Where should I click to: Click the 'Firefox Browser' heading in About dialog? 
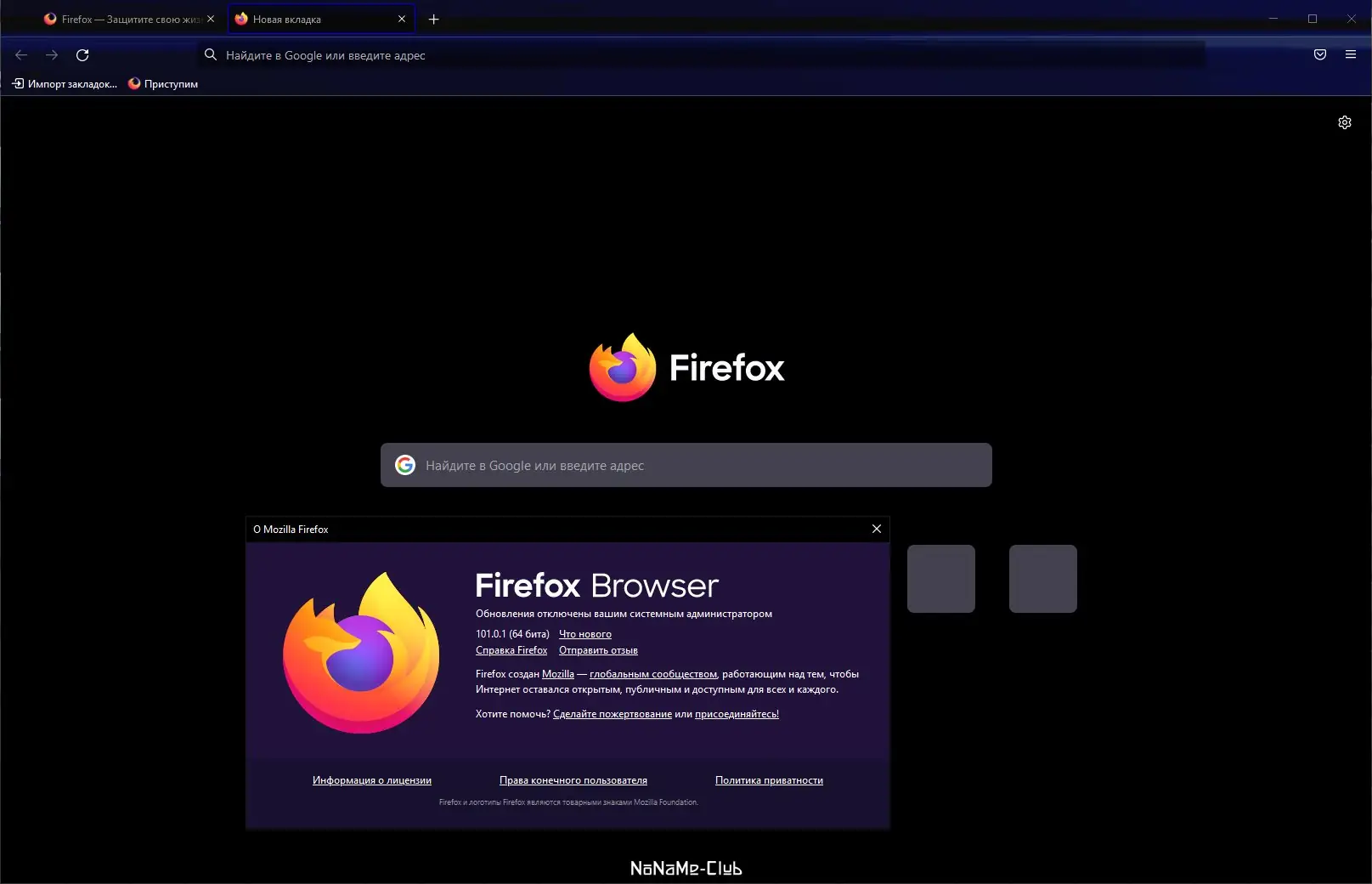coord(597,586)
